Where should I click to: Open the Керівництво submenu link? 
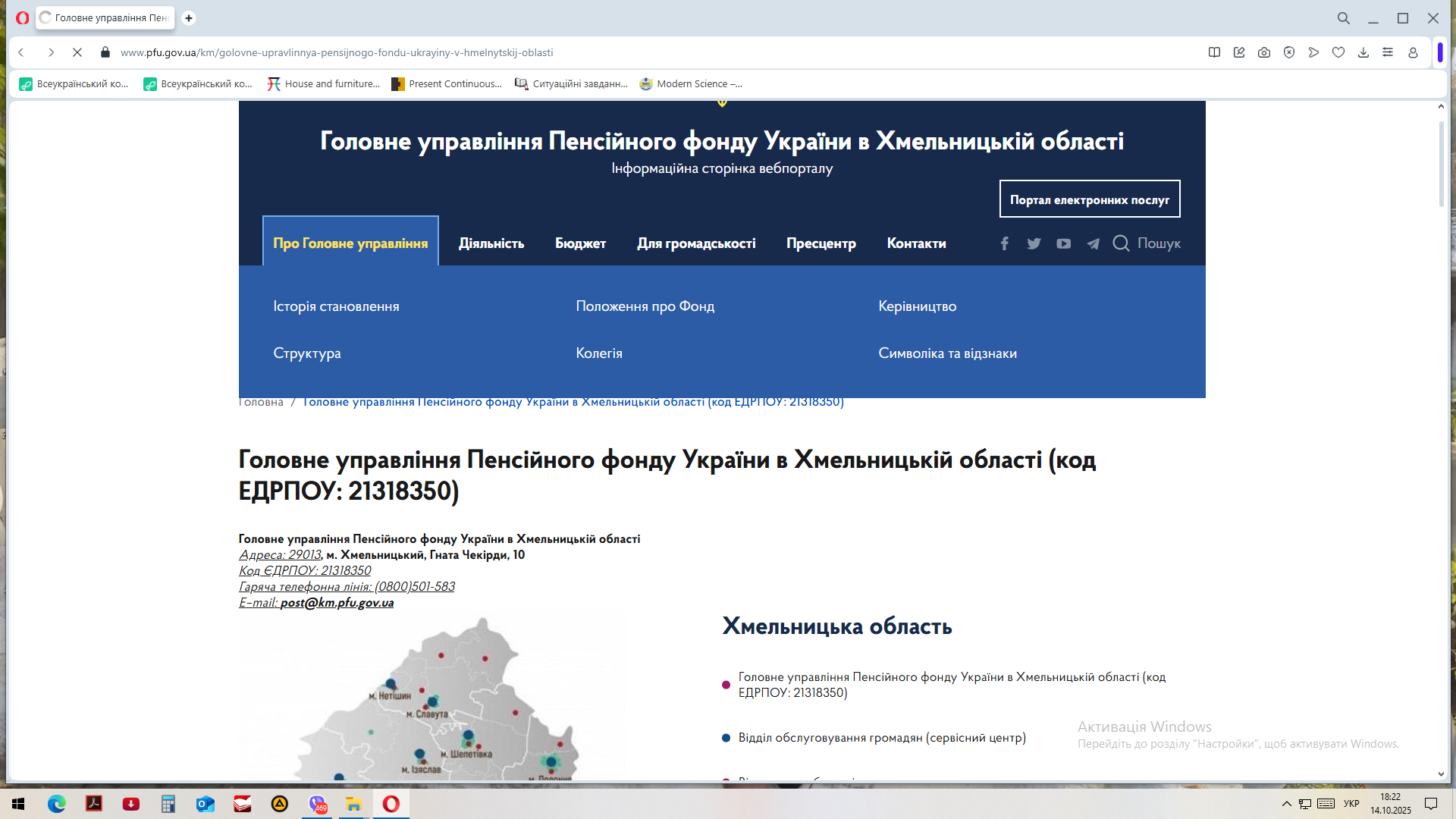point(917,306)
